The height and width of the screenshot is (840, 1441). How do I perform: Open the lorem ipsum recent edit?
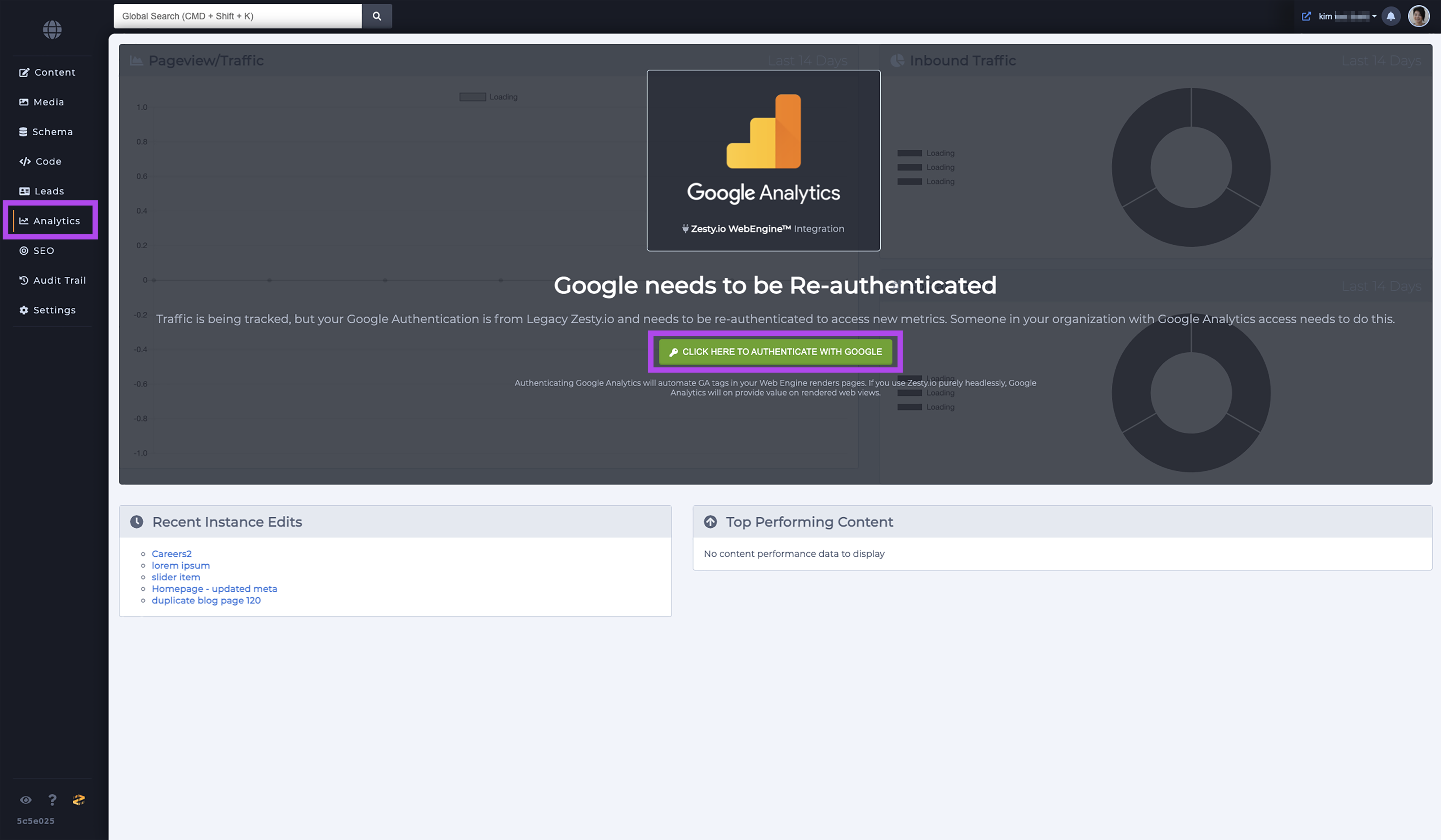tap(181, 565)
